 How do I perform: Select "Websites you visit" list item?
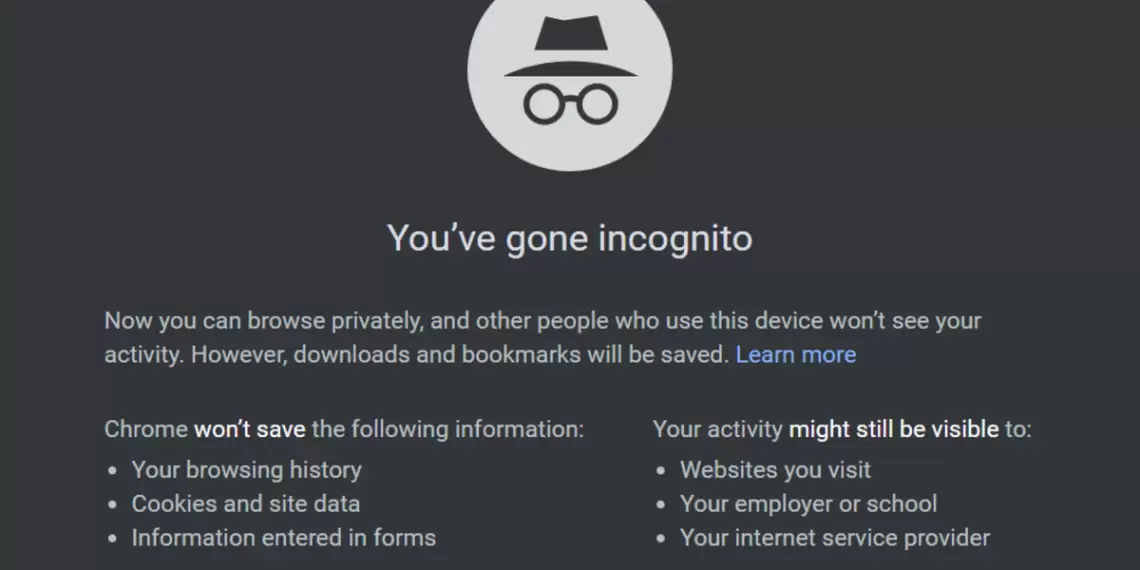click(x=775, y=470)
